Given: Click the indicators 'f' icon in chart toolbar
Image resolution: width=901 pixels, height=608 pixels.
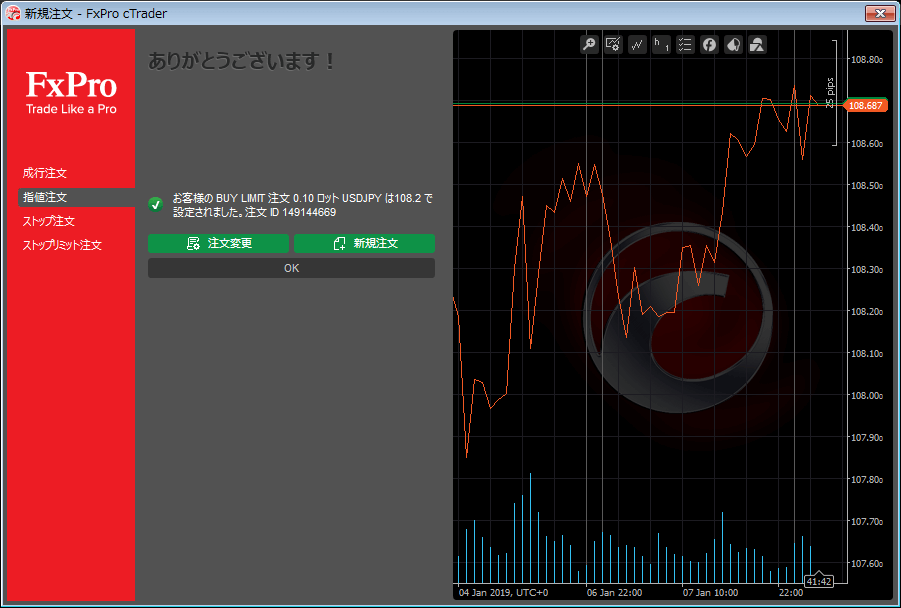Looking at the screenshot, I should [x=709, y=44].
